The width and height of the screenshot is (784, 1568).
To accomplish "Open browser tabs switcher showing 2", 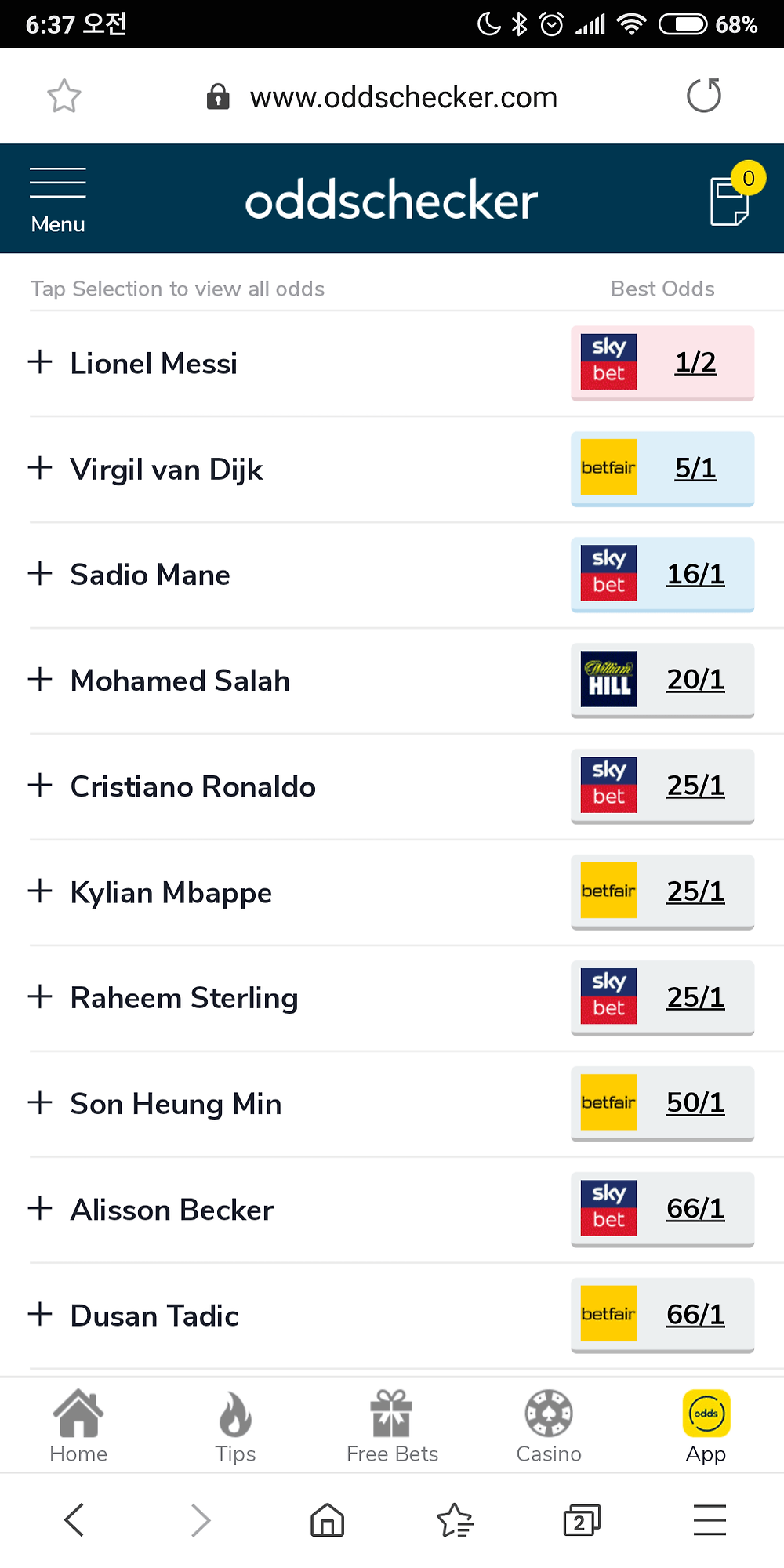I will click(582, 1520).
